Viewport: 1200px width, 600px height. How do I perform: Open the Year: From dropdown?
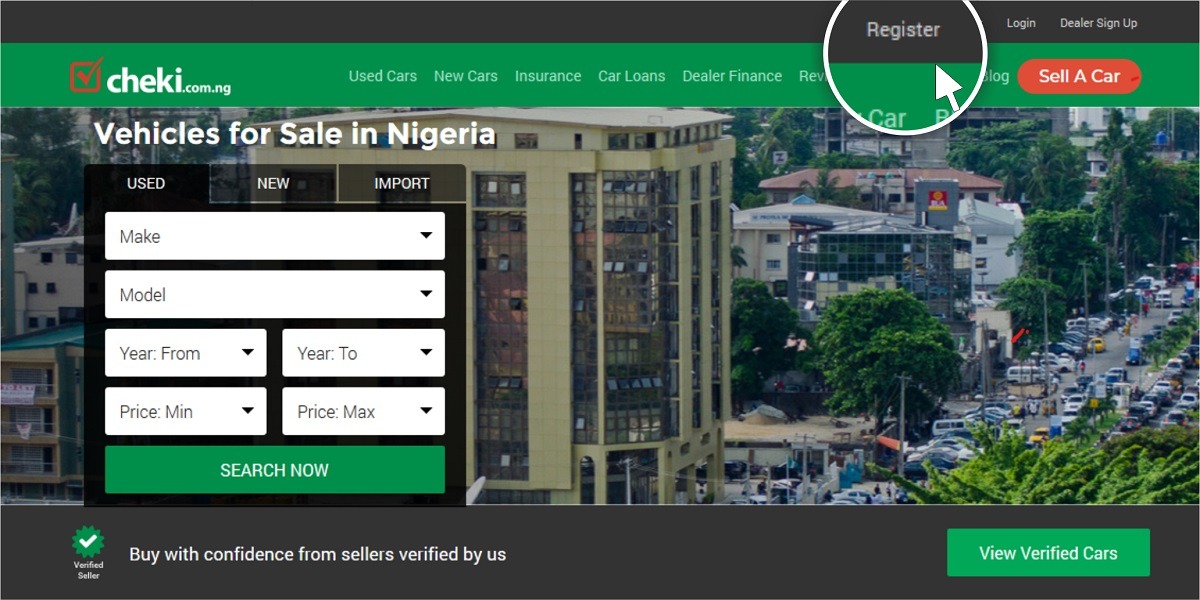point(186,353)
